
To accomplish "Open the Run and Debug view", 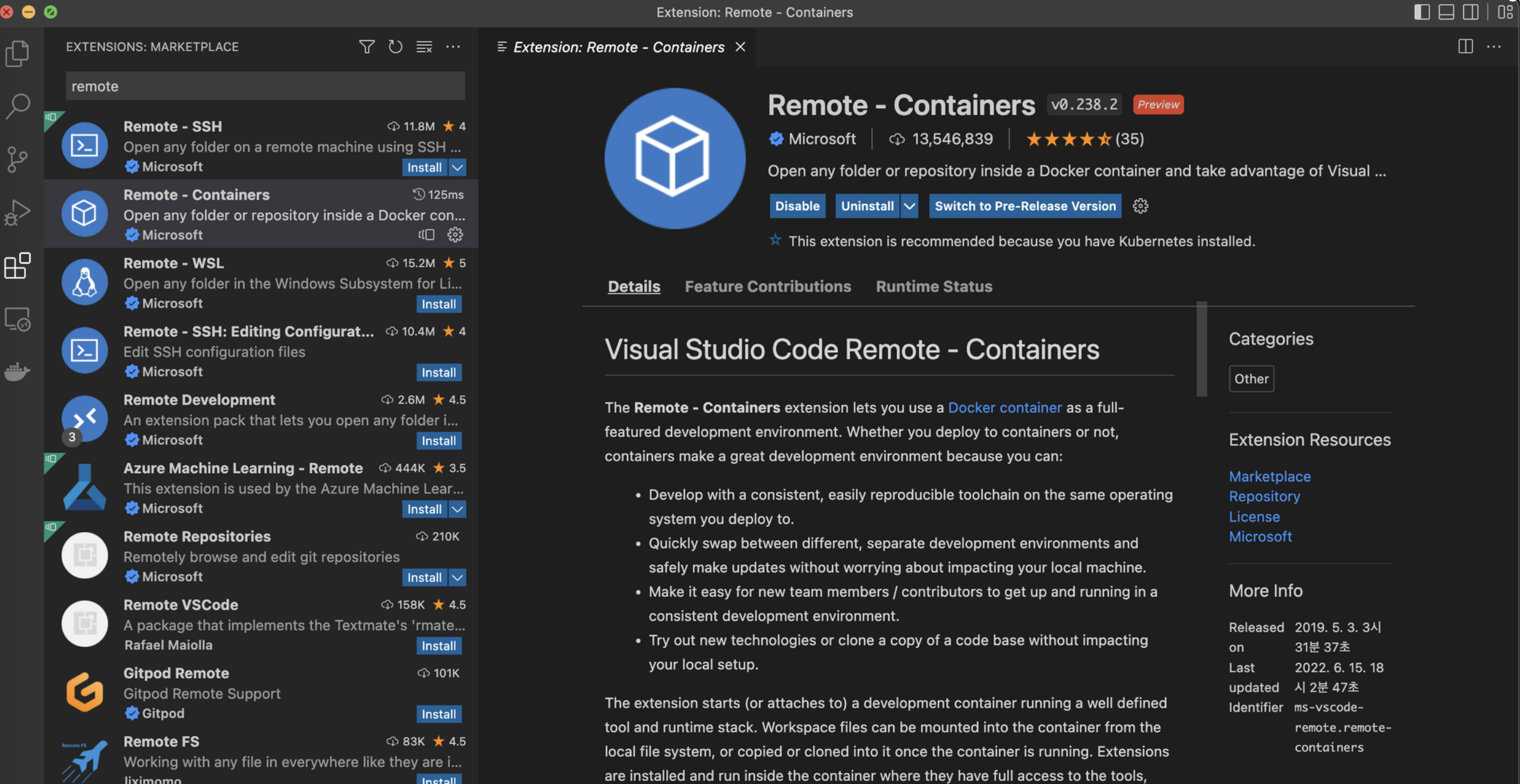I will 18,212.
